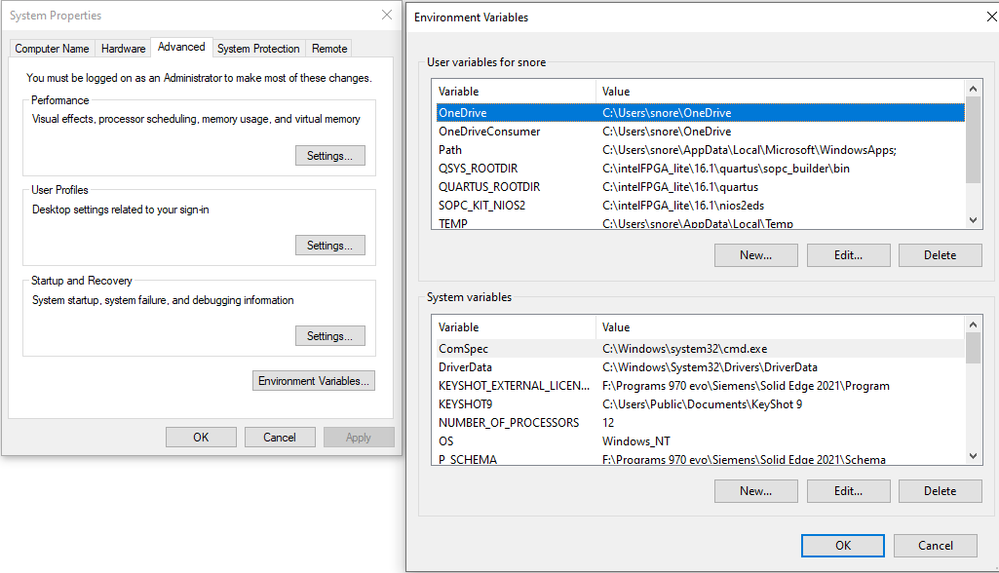Screen dimensions: 999x573
Task: Select the QUARTUS_ROOTDIR user variable
Action: tap(489, 187)
